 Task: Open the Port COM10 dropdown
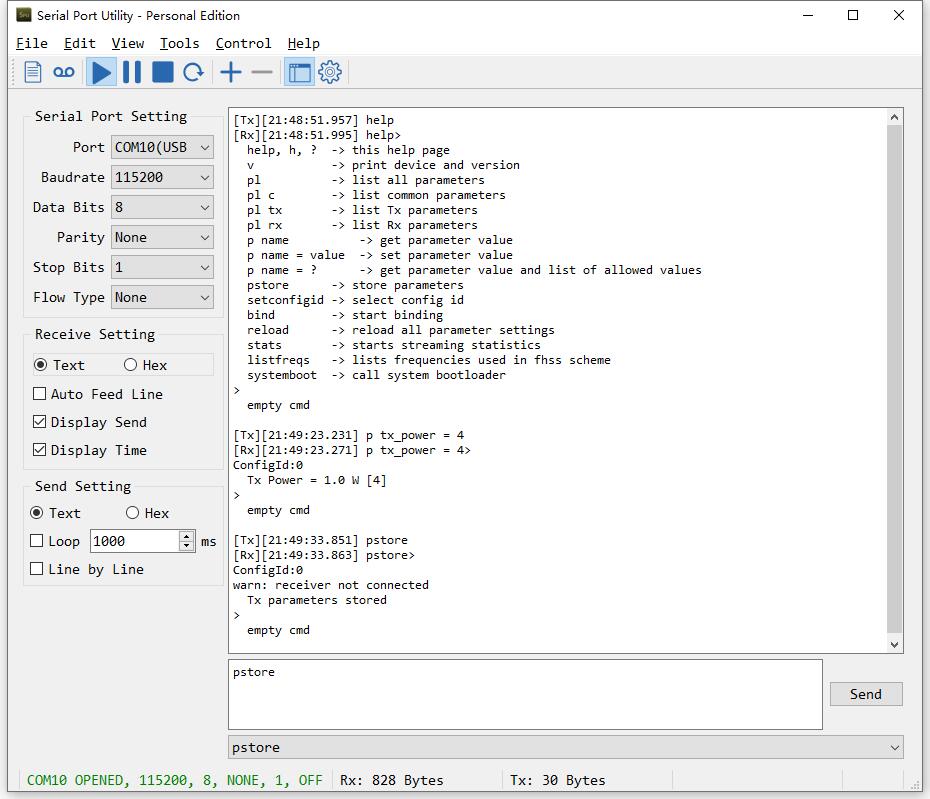pos(163,147)
